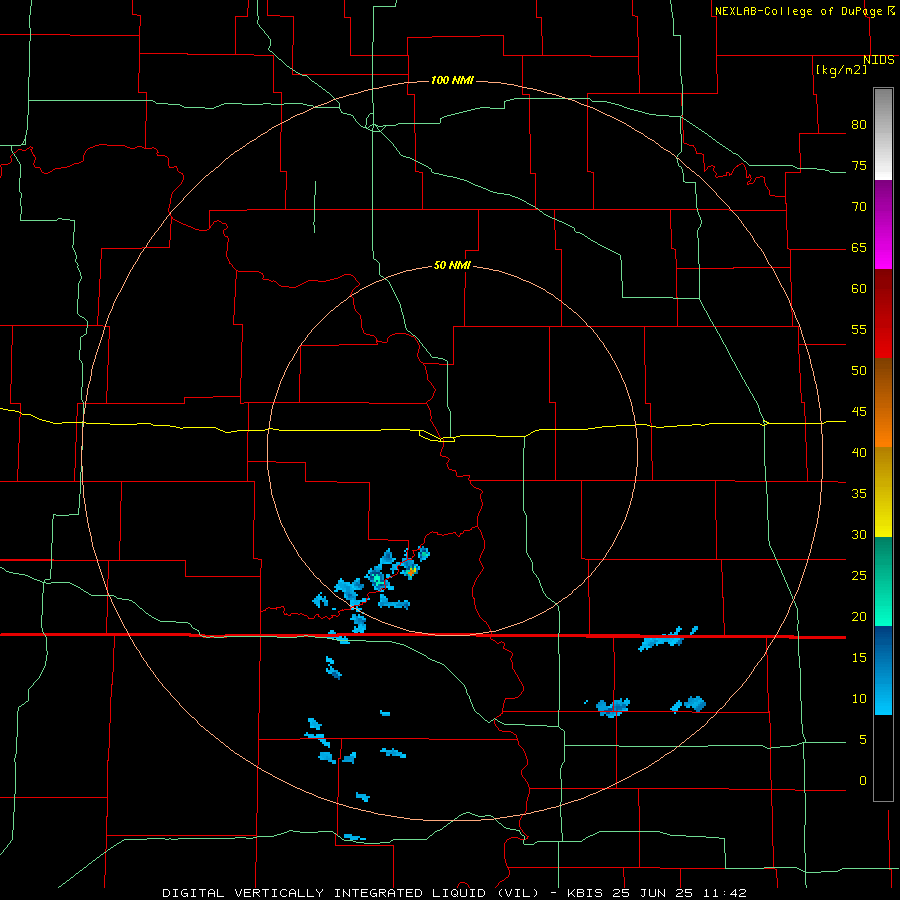Click the 45 value on the color scale
900x900 pixels.
point(859,412)
